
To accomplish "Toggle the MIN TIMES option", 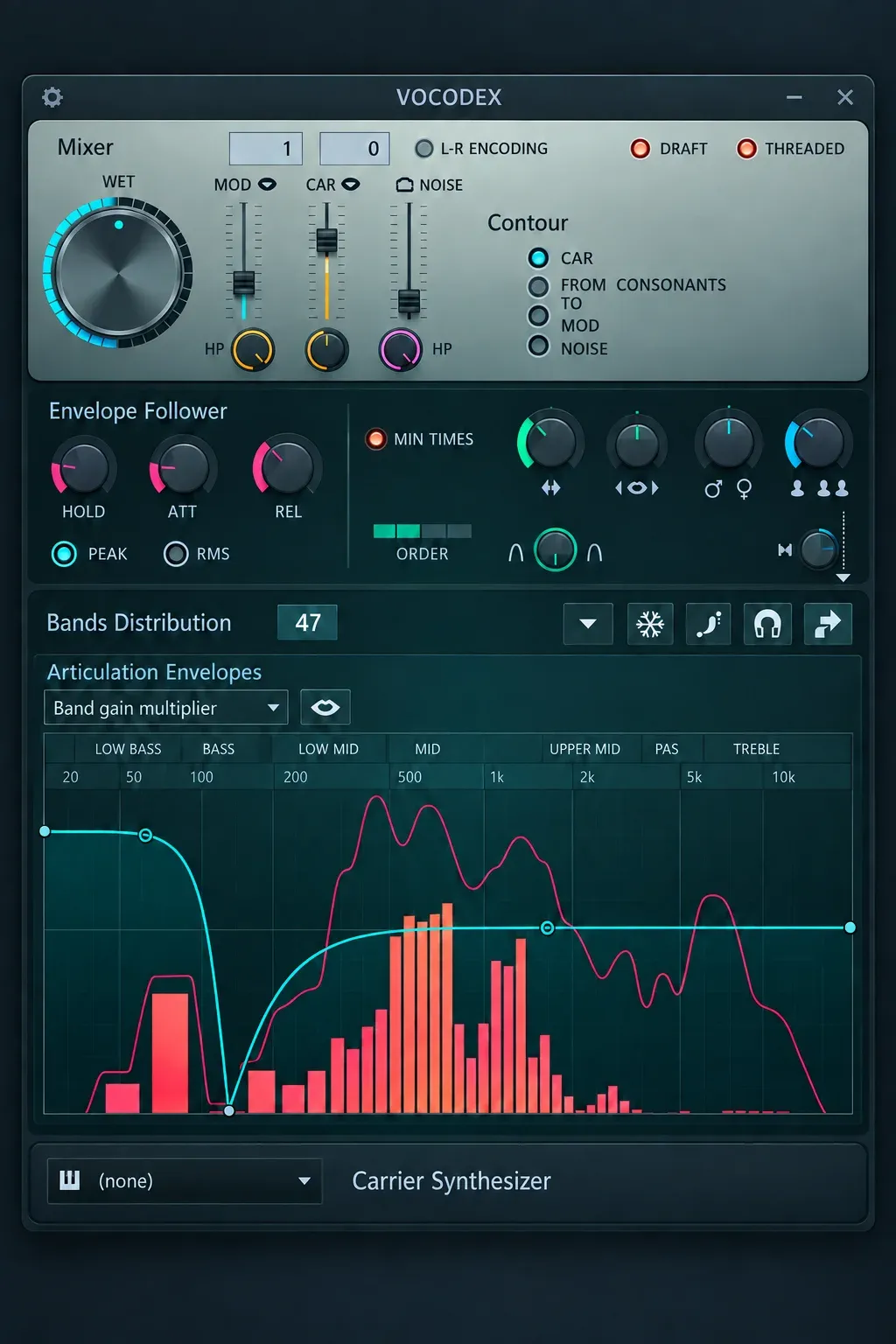I will click(x=376, y=439).
